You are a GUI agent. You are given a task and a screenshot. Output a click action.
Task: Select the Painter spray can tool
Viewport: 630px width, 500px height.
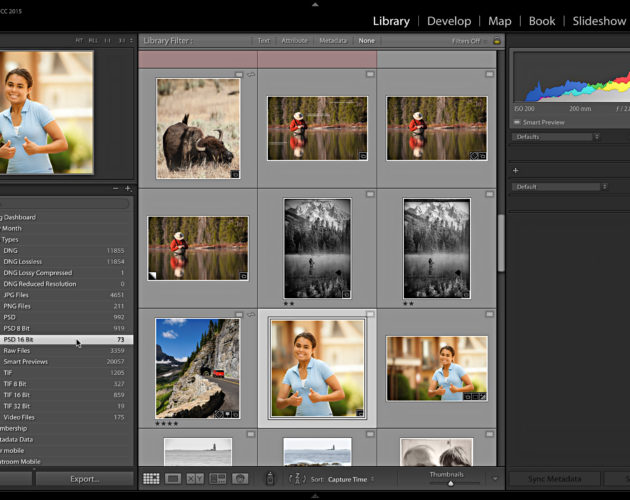(x=270, y=479)
